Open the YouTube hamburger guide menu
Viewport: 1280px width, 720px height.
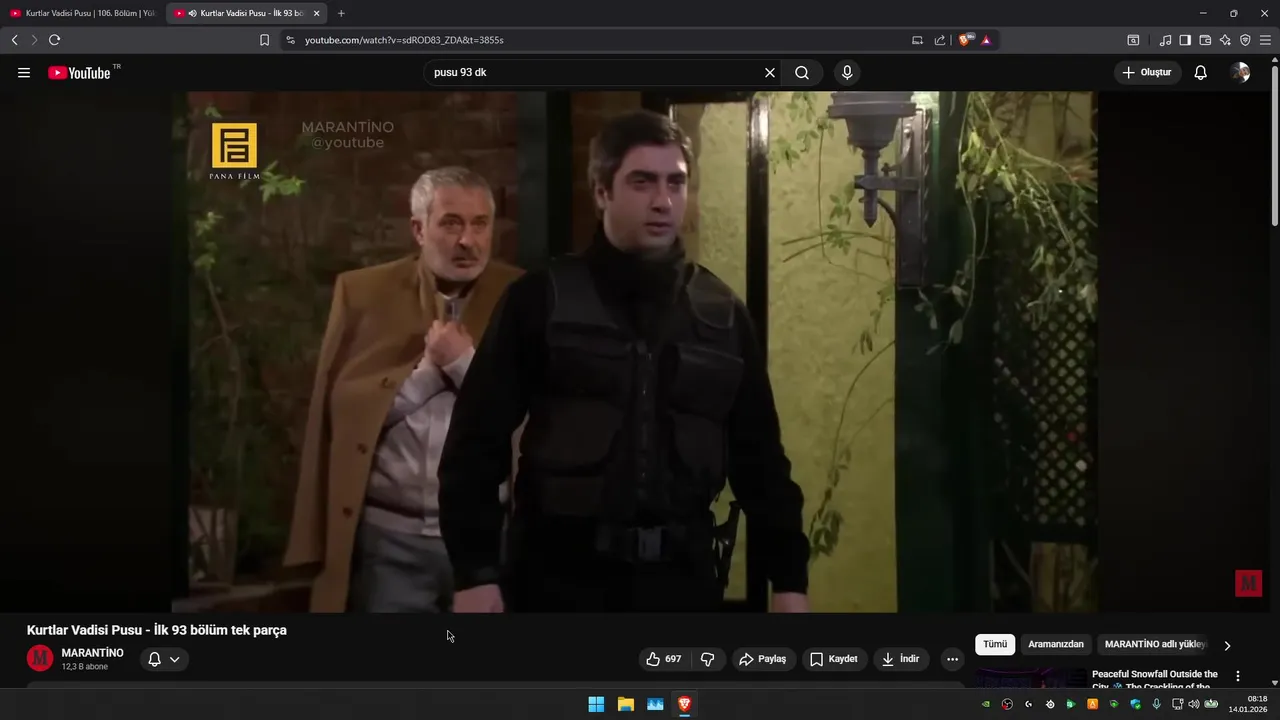click(24, 73)
